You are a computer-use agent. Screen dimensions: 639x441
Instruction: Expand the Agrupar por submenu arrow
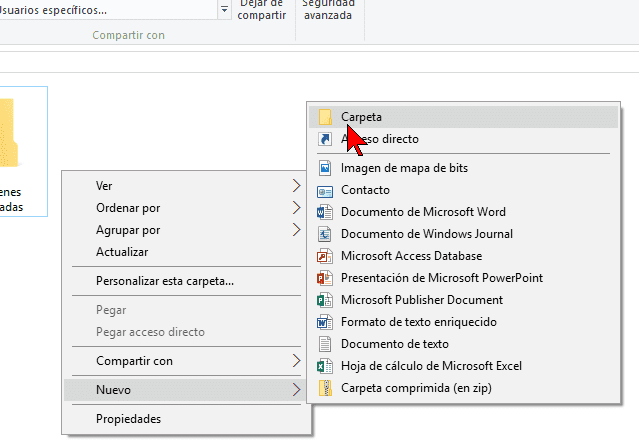pyautogui.click(x=296, y=230)
